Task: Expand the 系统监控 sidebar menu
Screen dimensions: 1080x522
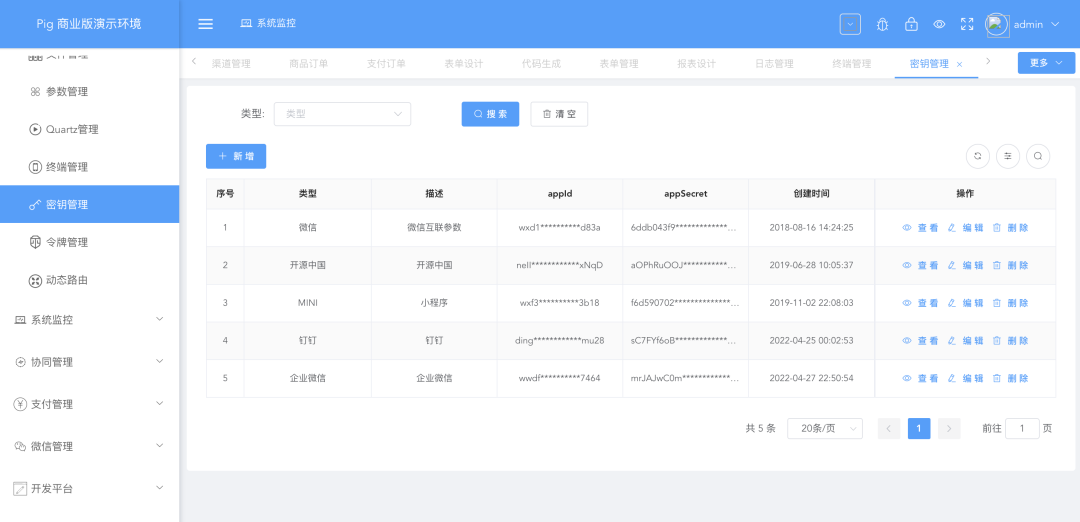Action: point(90,320)
